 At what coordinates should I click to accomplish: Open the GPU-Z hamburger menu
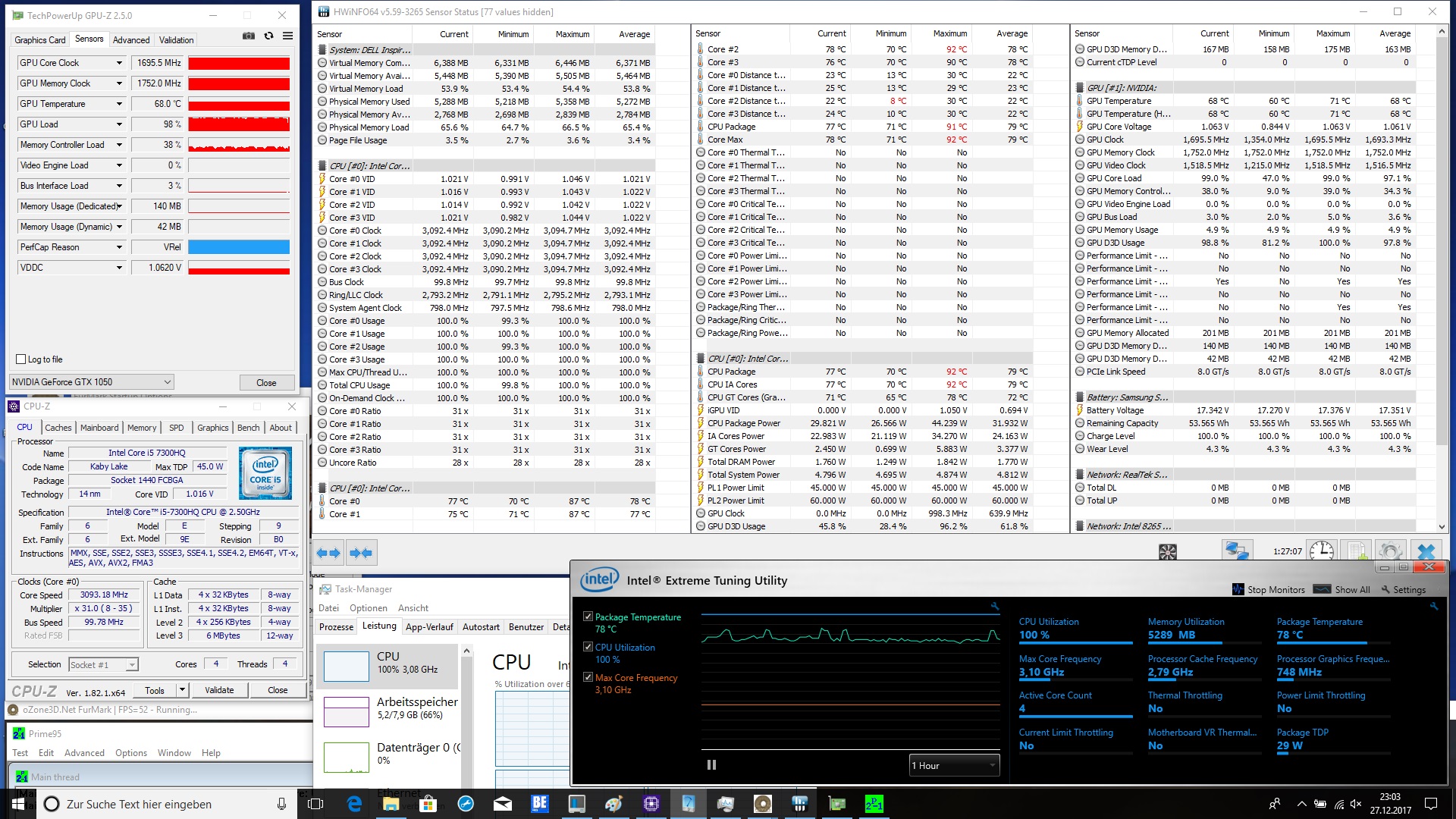pyautogui.click(x=288, y=36)
